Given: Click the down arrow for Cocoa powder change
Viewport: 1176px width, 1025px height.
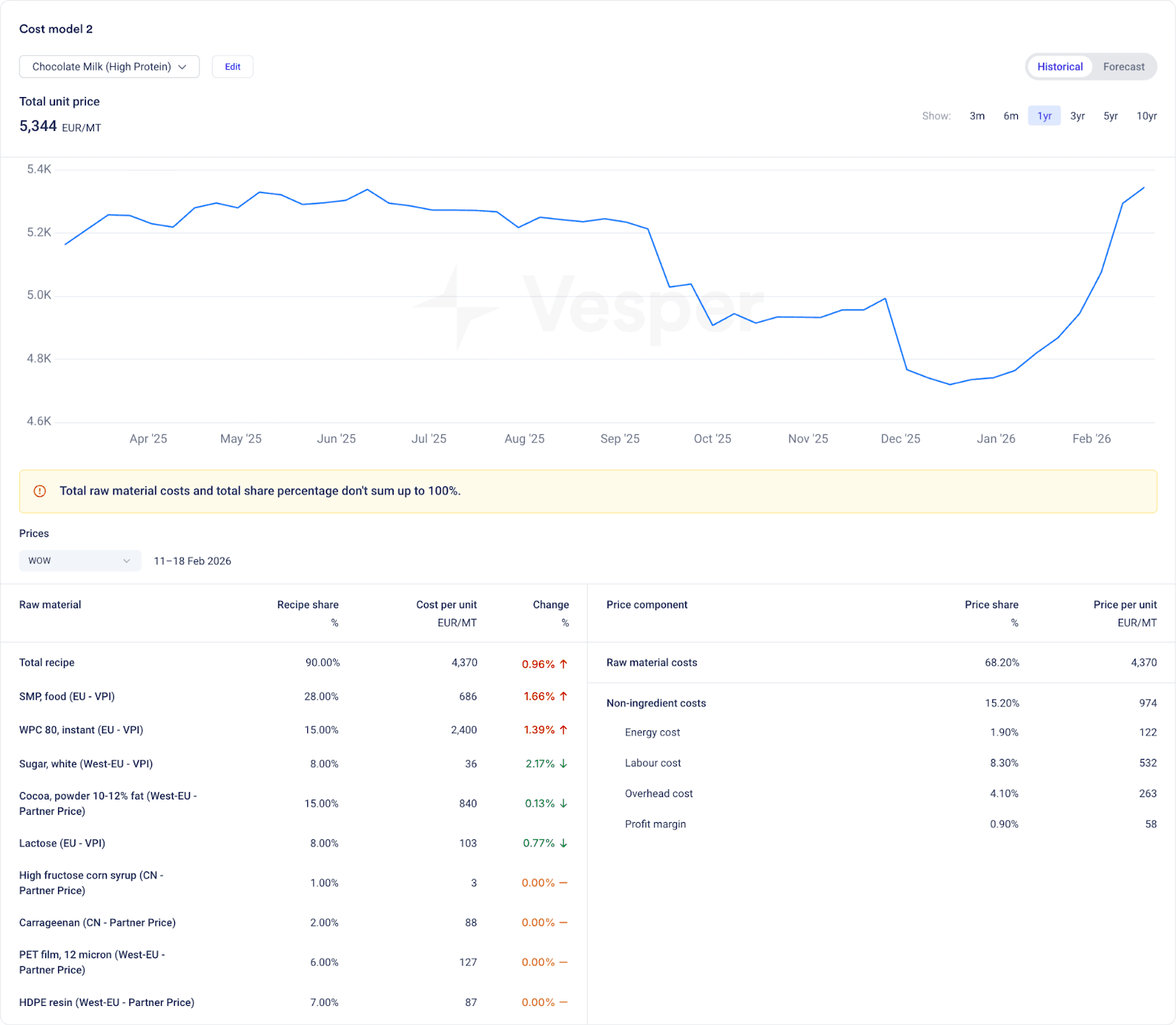Looking at the screenshot, I should tap(564, 803).
